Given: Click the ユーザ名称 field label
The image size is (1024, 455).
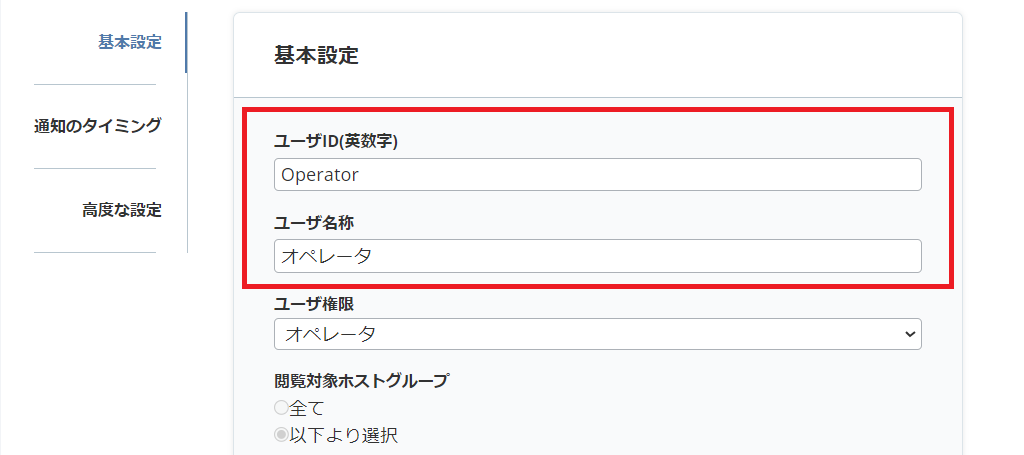Looking at the screenshot, I should coord(313,223).
